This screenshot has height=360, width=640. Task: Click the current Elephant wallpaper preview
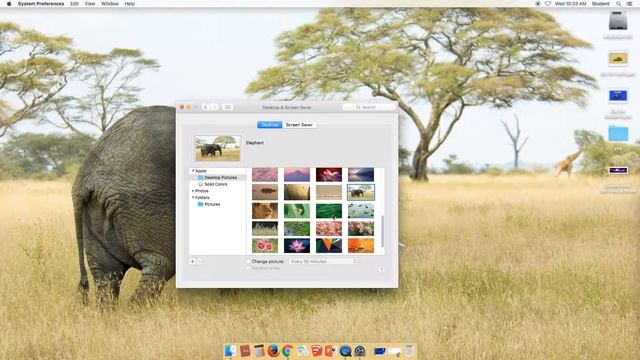(217, 149)
